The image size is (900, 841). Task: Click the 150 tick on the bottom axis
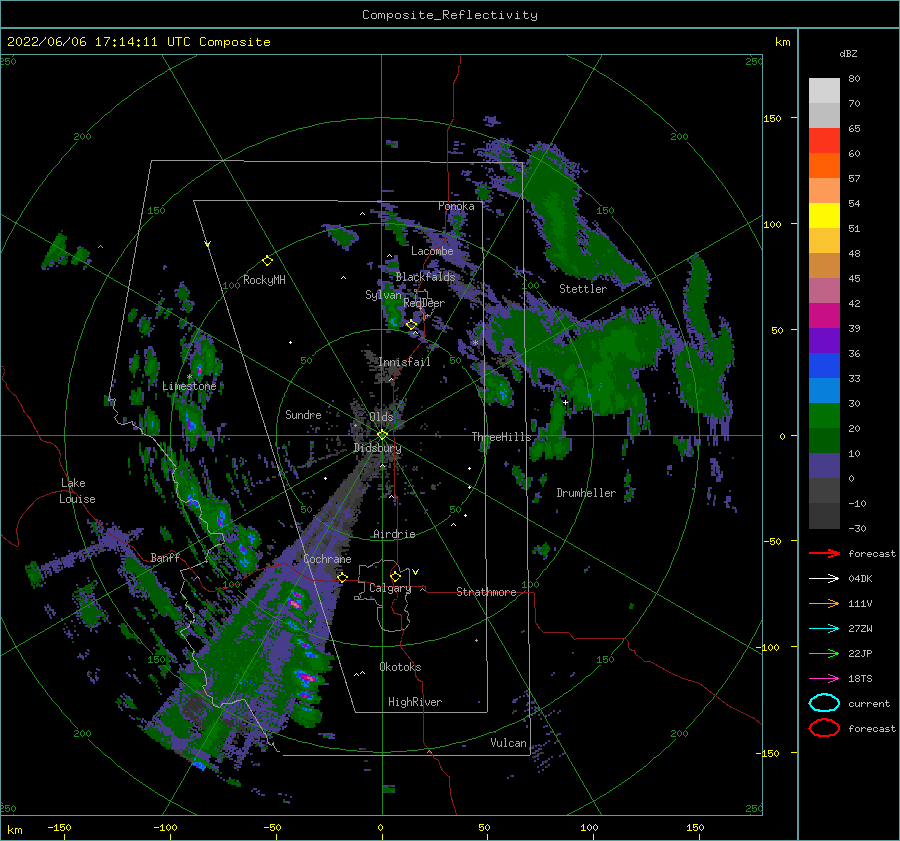click(x=695, y=827)
